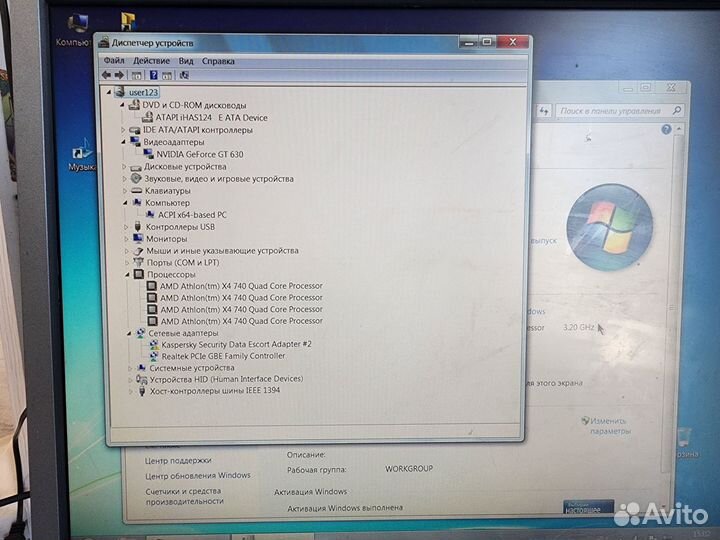Collapse the Процессоры node

127,275
